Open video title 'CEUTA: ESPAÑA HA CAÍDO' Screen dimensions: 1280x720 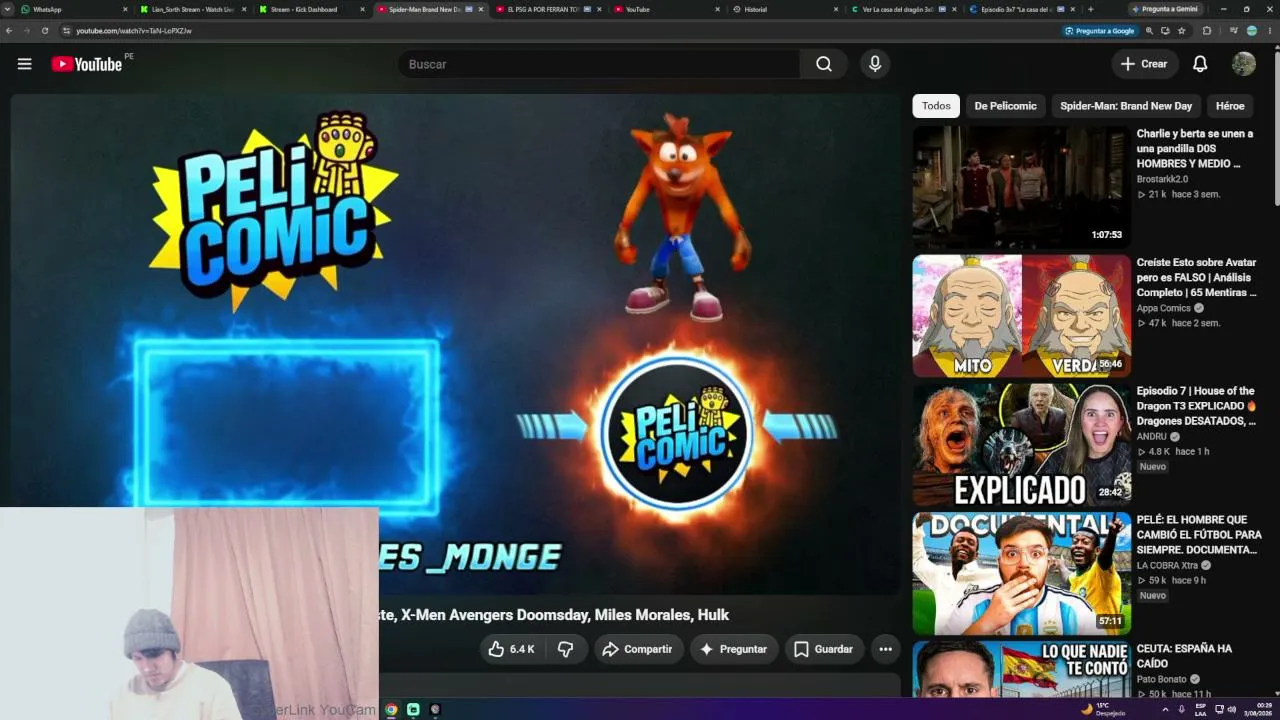[1185, 656]
